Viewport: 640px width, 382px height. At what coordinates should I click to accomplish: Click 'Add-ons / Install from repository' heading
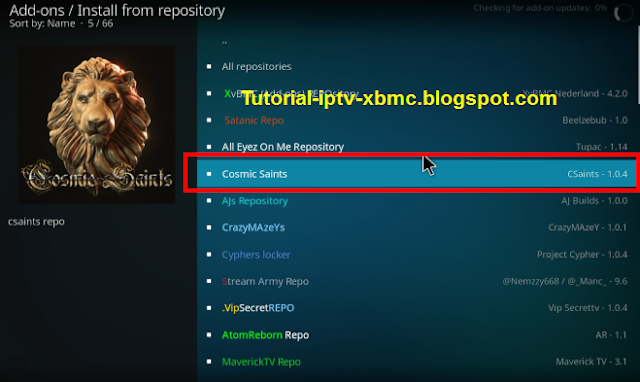(117, 10)
